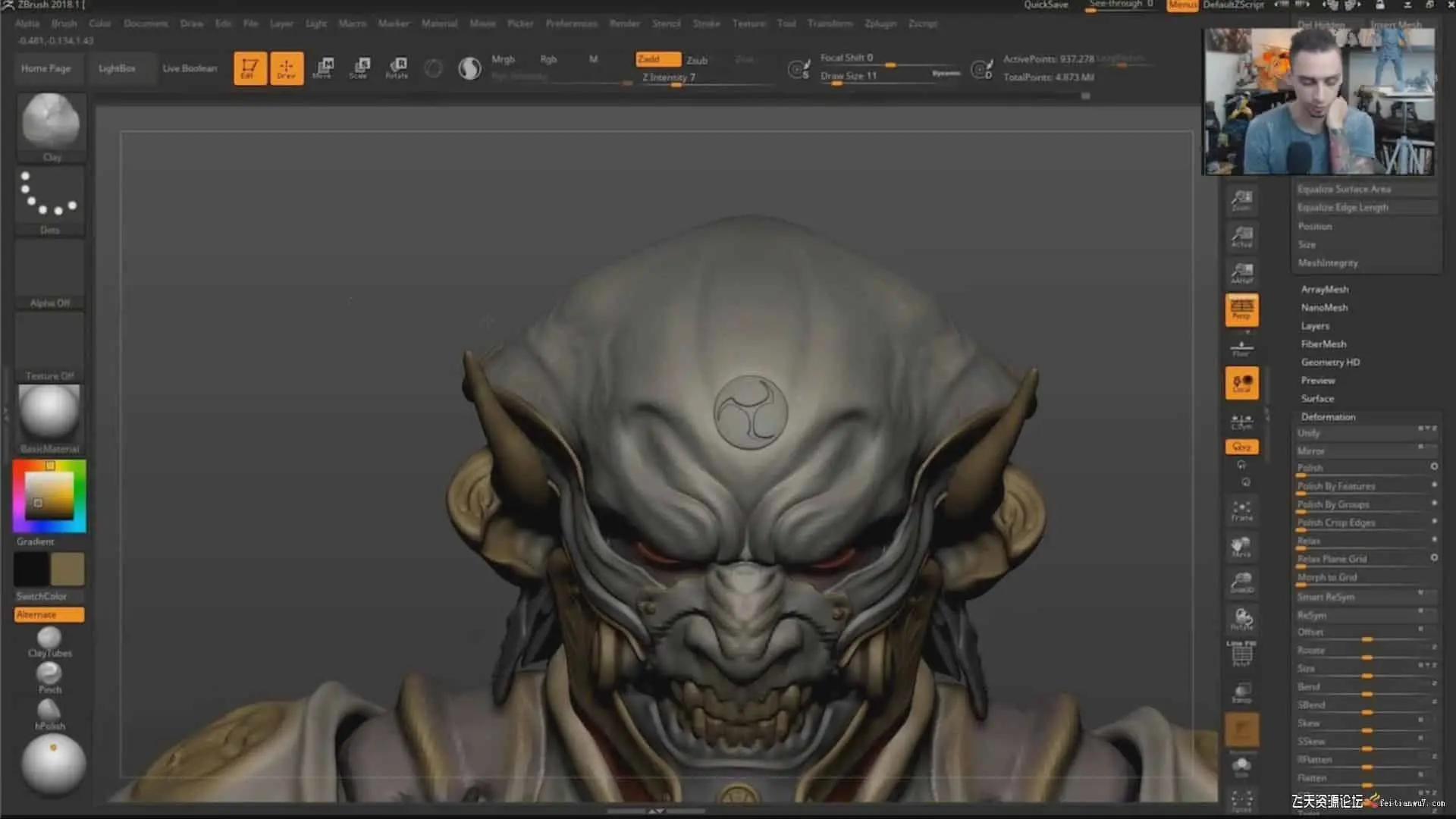Click the Menus button
The height and width of the screenshot is (819, 1456).
(x=1181, y=5)
